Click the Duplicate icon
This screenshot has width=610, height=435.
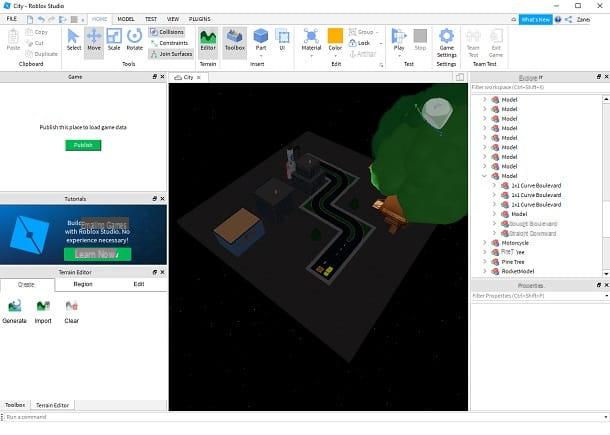coord(30,54)
